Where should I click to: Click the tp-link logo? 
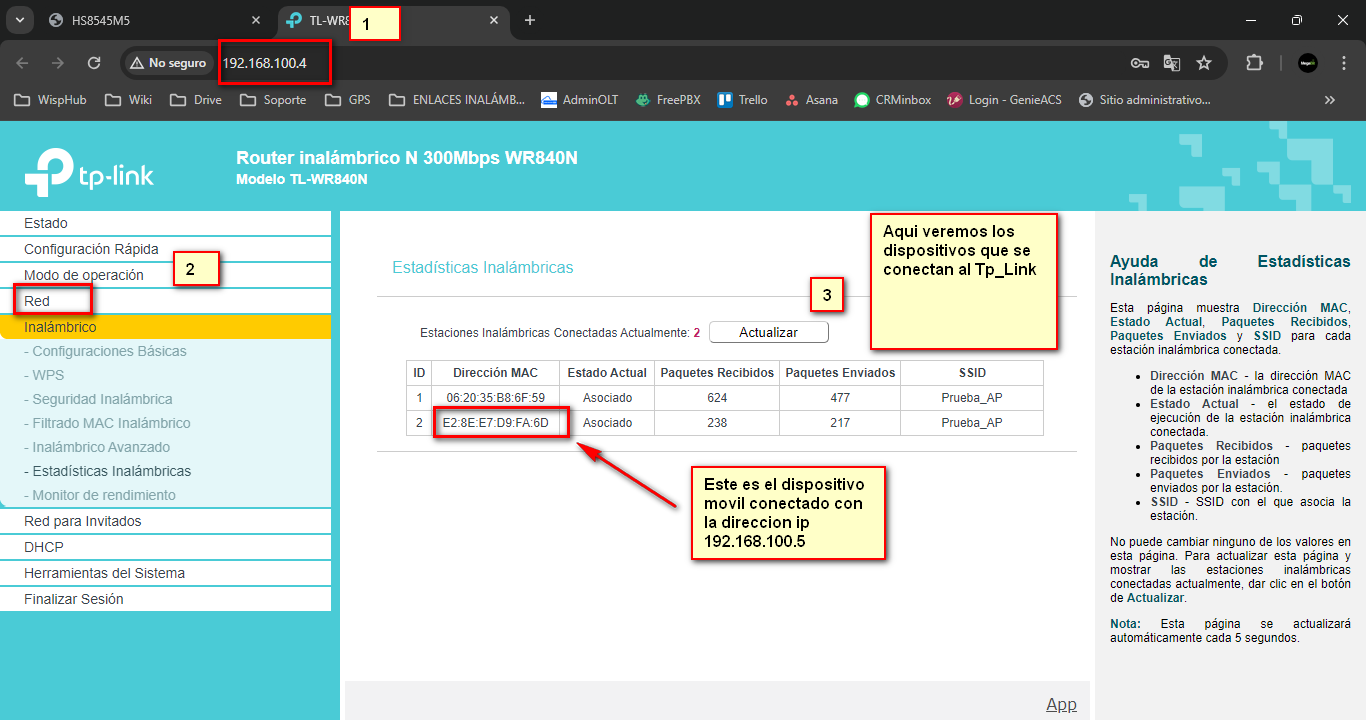pos(89,172)
